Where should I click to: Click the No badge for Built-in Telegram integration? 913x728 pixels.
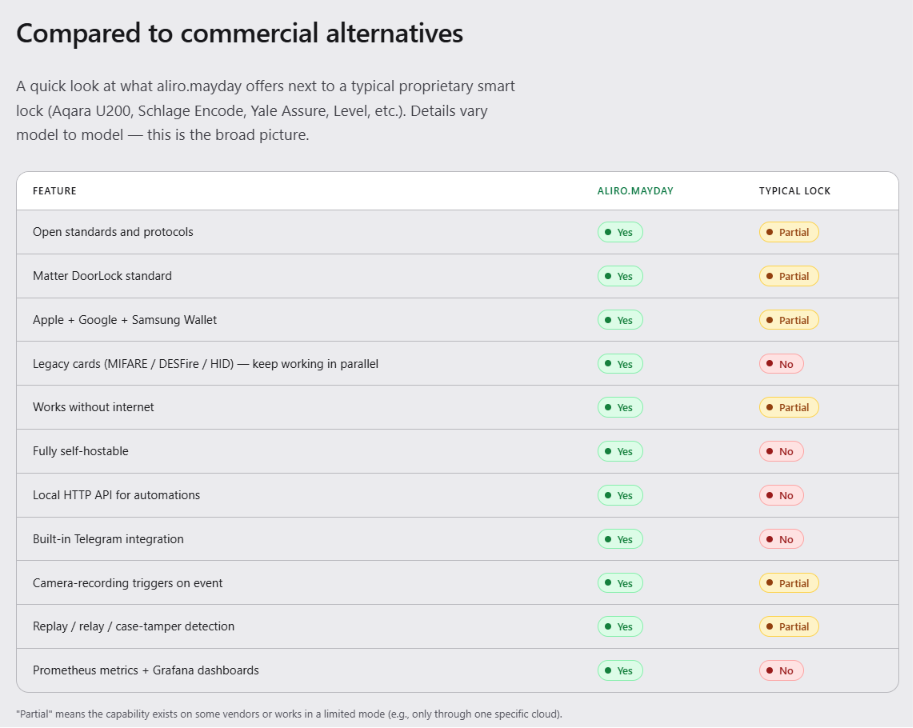pos(781,539)
